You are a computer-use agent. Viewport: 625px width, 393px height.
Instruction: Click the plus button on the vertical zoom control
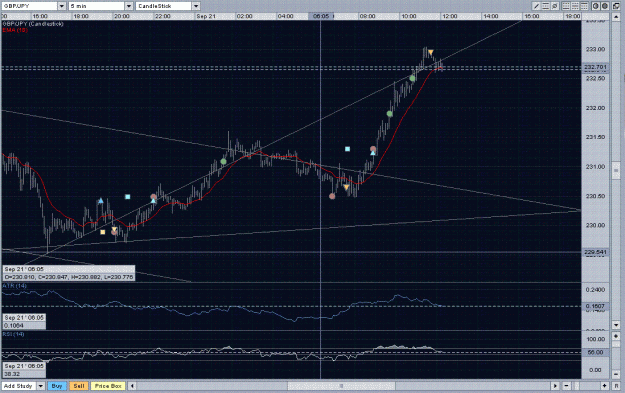point(616,336)
